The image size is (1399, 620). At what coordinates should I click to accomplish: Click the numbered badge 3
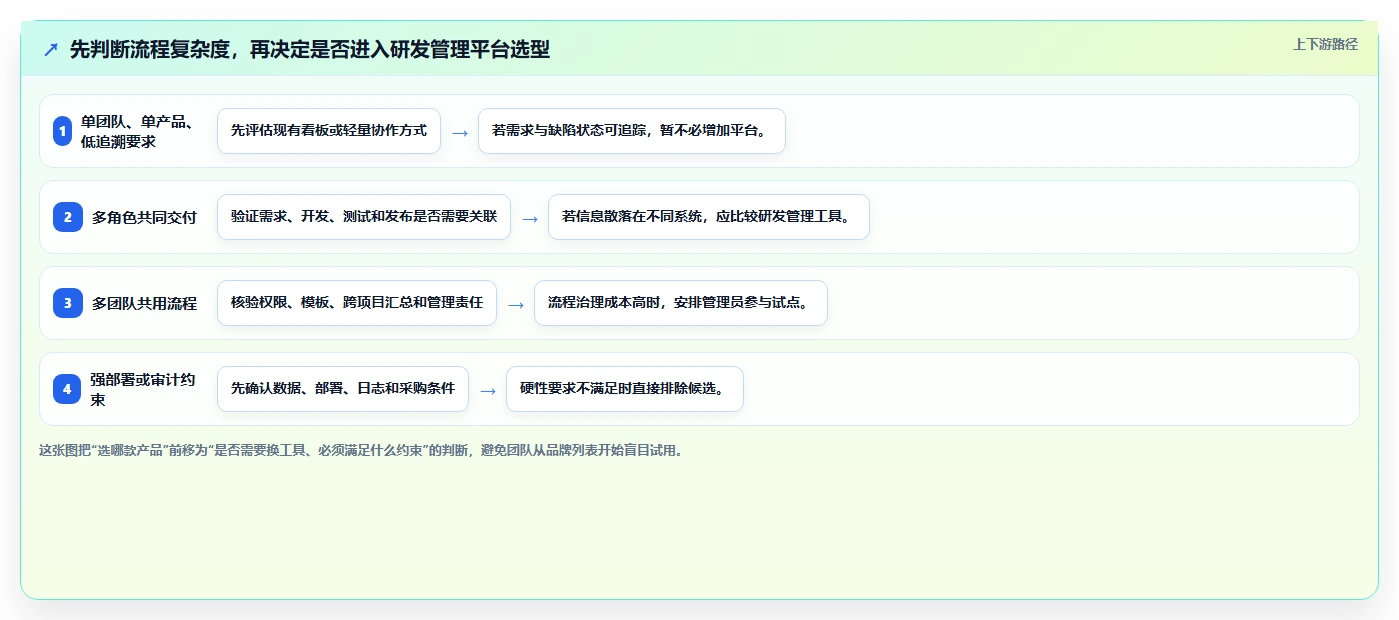coord(67,303)
